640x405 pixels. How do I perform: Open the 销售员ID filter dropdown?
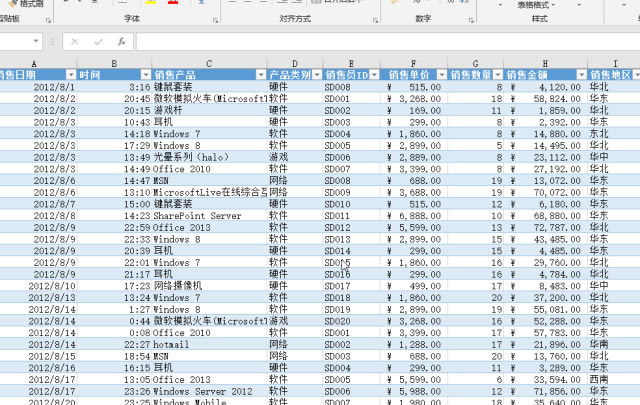pyautogui.click(x=374, y=75)
